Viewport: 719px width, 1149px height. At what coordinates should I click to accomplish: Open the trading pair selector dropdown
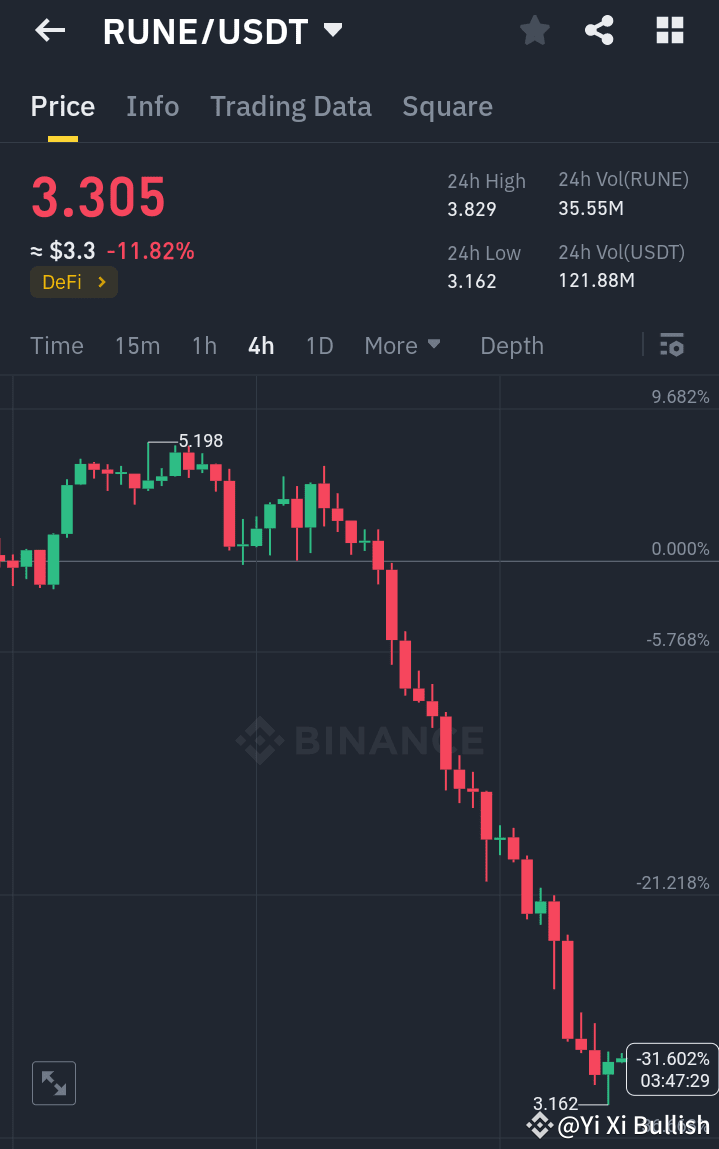(332, 30)
